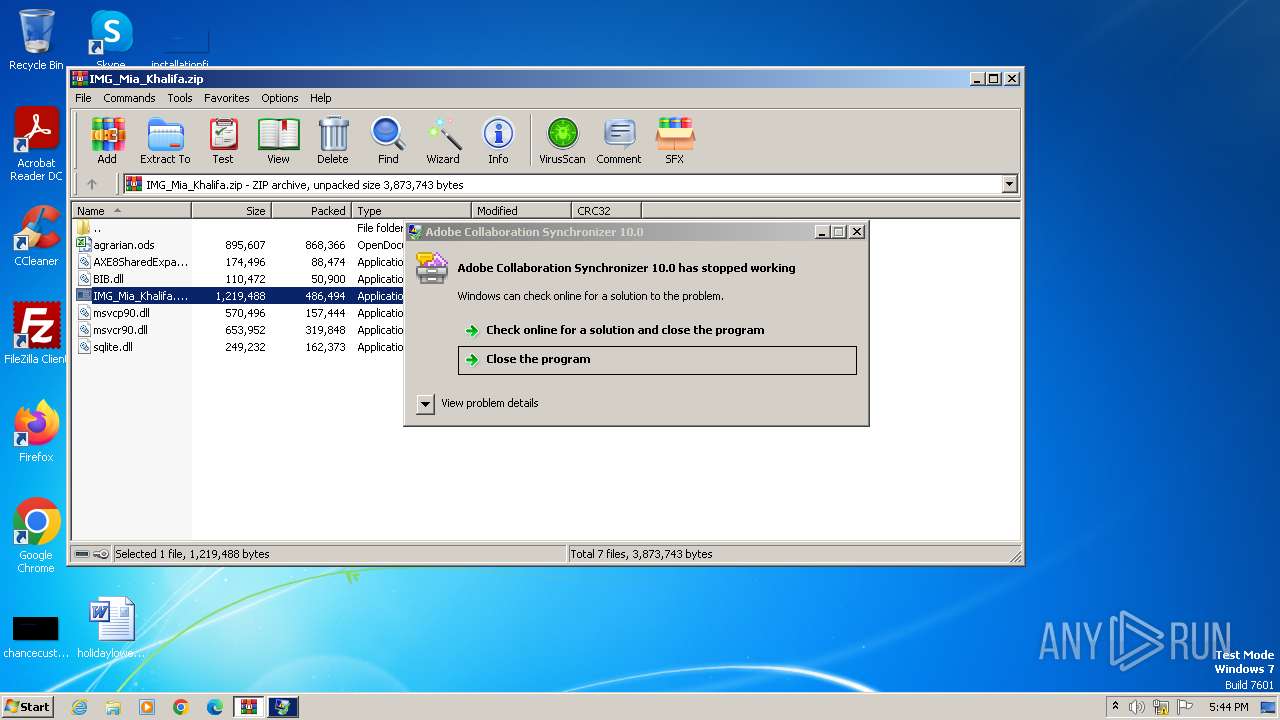Sort by Size column header
The image size is (1280, 720).
click(x=232, y=211)
